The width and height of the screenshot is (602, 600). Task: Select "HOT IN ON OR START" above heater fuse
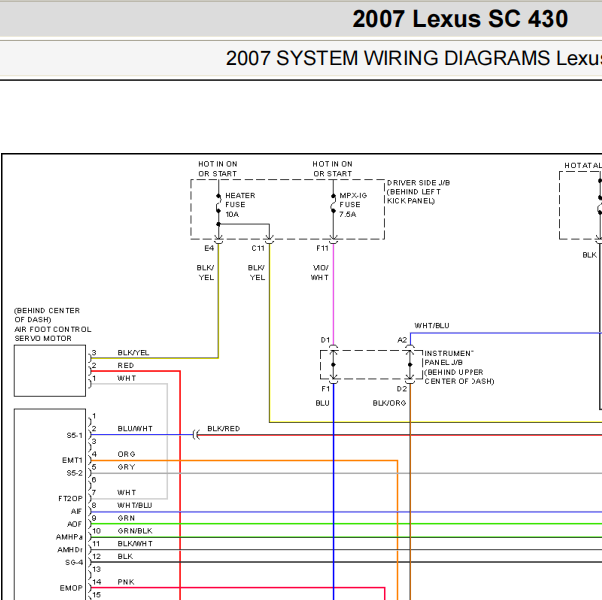point(218,169)
